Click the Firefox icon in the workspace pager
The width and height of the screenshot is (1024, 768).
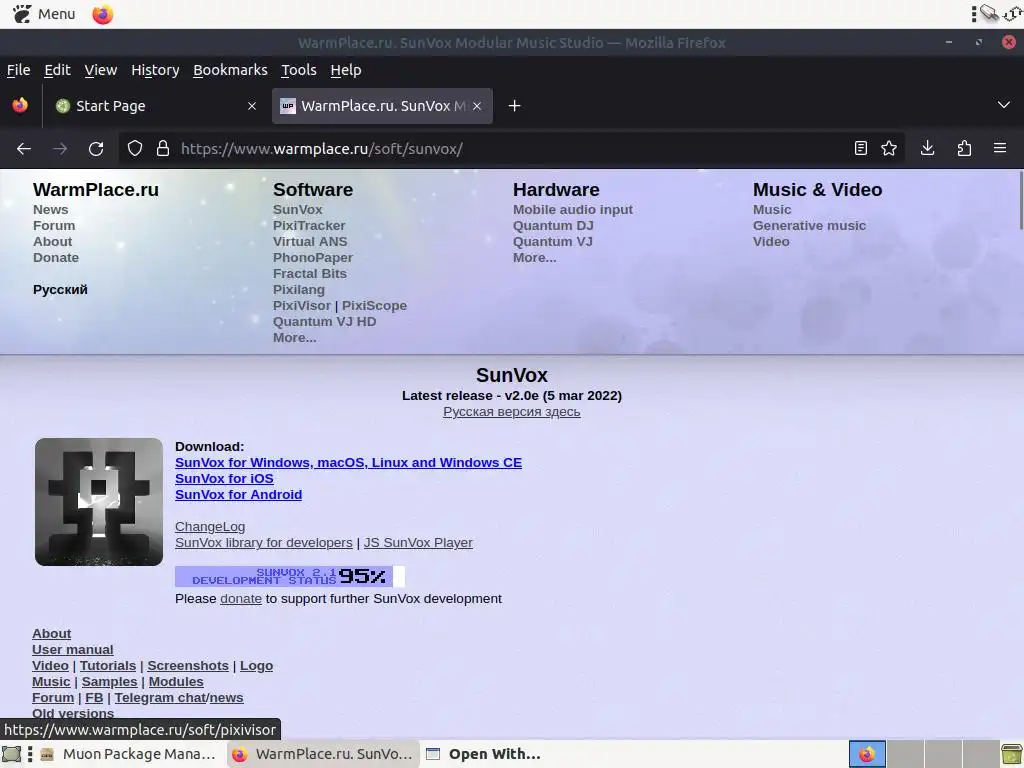(x=867, y=754)
